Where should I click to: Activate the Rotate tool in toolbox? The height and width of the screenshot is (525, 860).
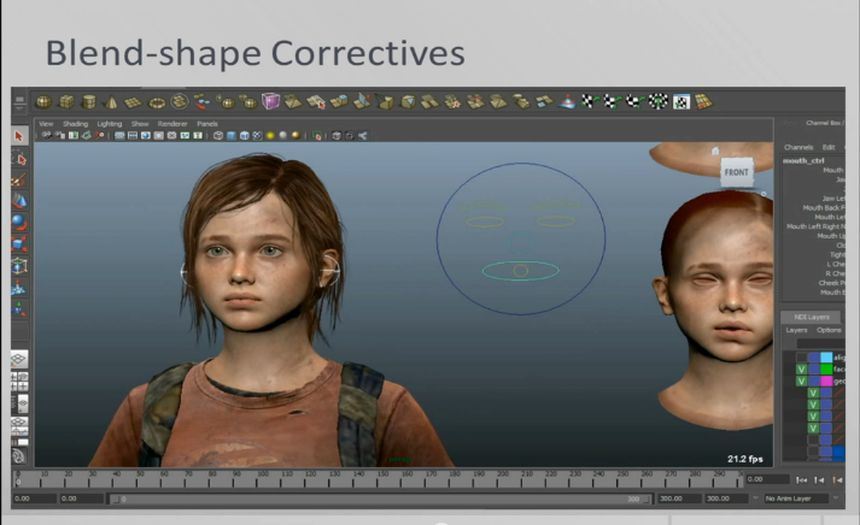19,222
